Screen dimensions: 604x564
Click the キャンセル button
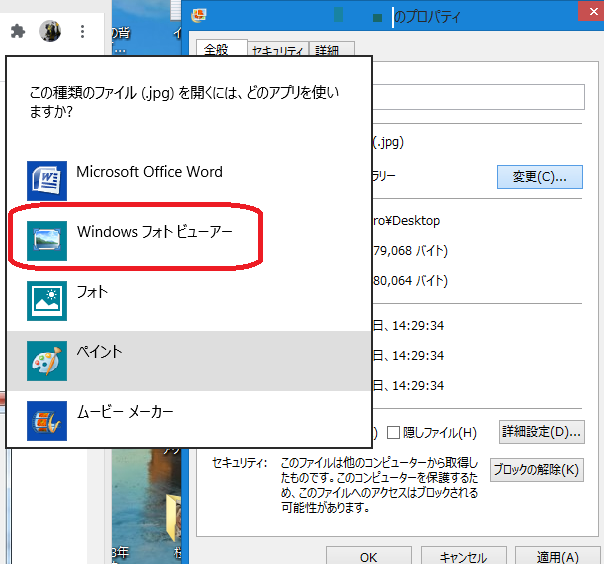[x=463, y=556]
